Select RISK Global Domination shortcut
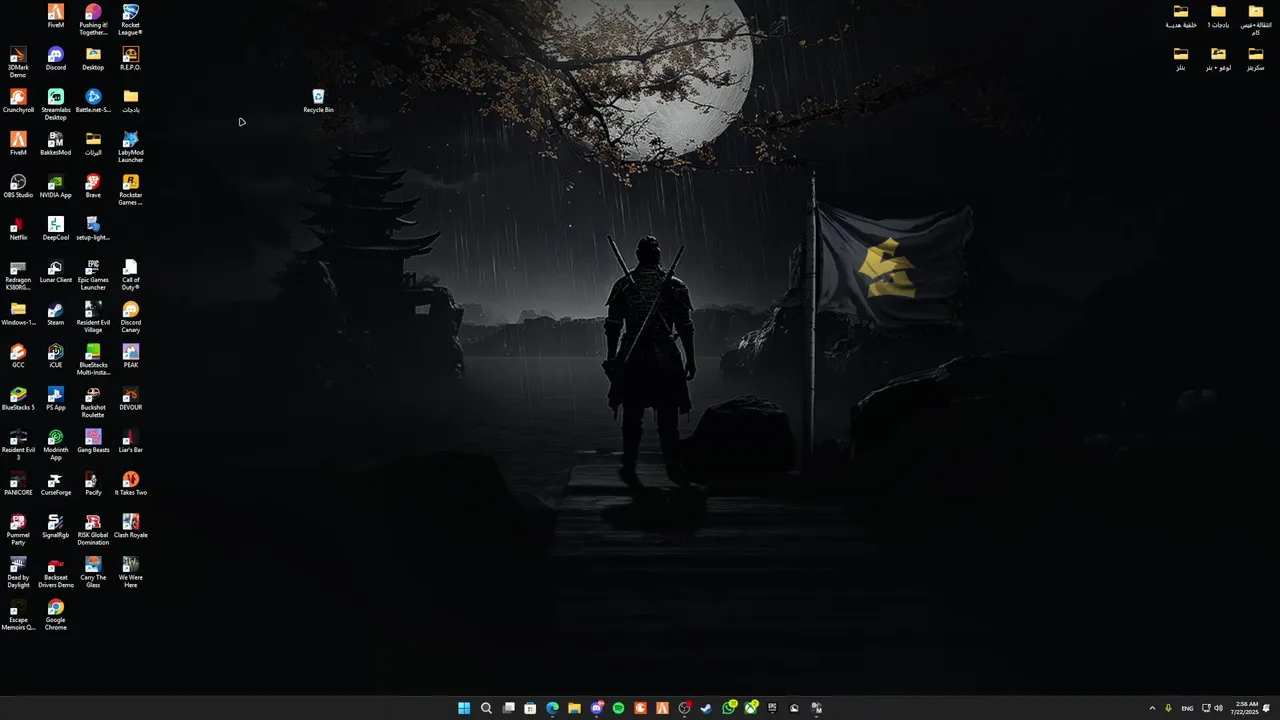This screenshot has width=1280, height=720. (93, 530)
